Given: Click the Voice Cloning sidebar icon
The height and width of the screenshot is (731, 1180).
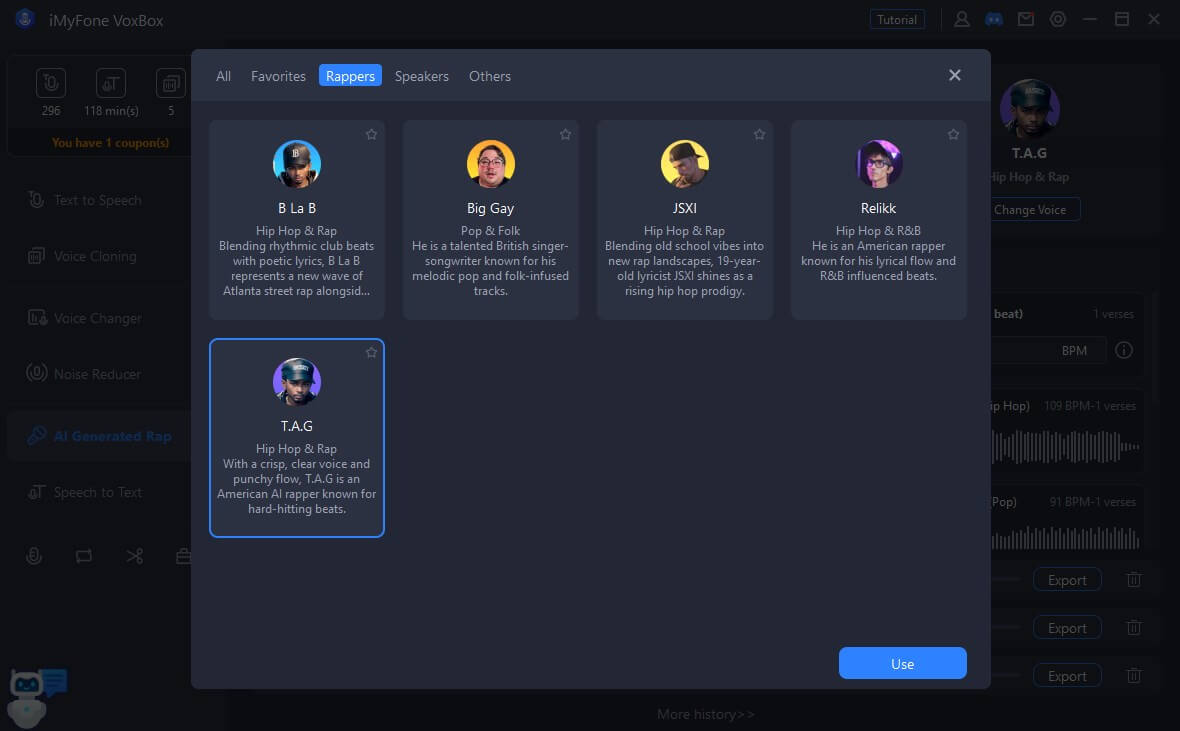Looking at the screenshot, I should click(35, 256).
